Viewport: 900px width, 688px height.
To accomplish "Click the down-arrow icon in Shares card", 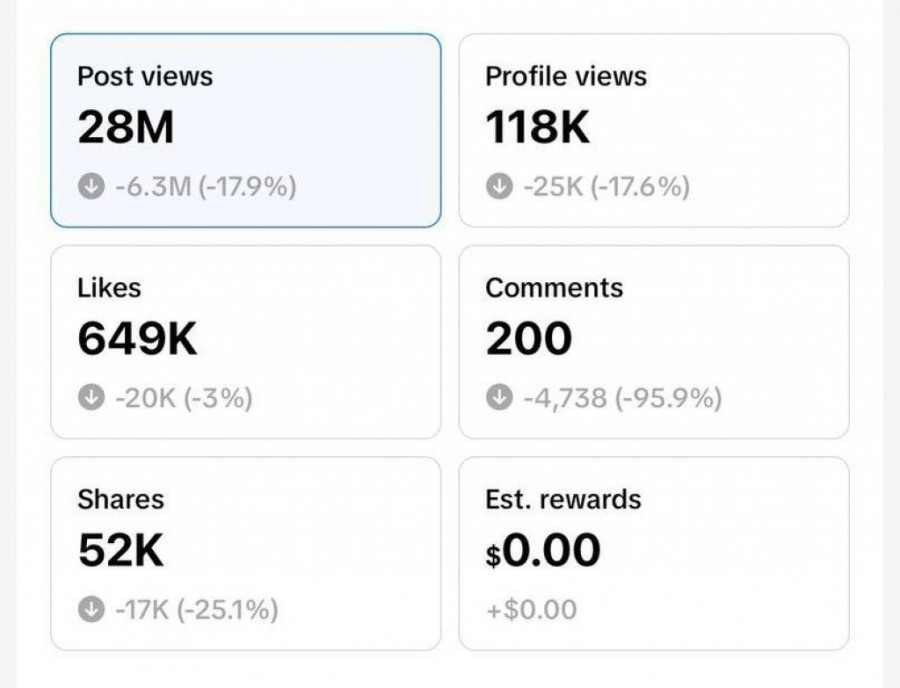I will click(91, 609).
